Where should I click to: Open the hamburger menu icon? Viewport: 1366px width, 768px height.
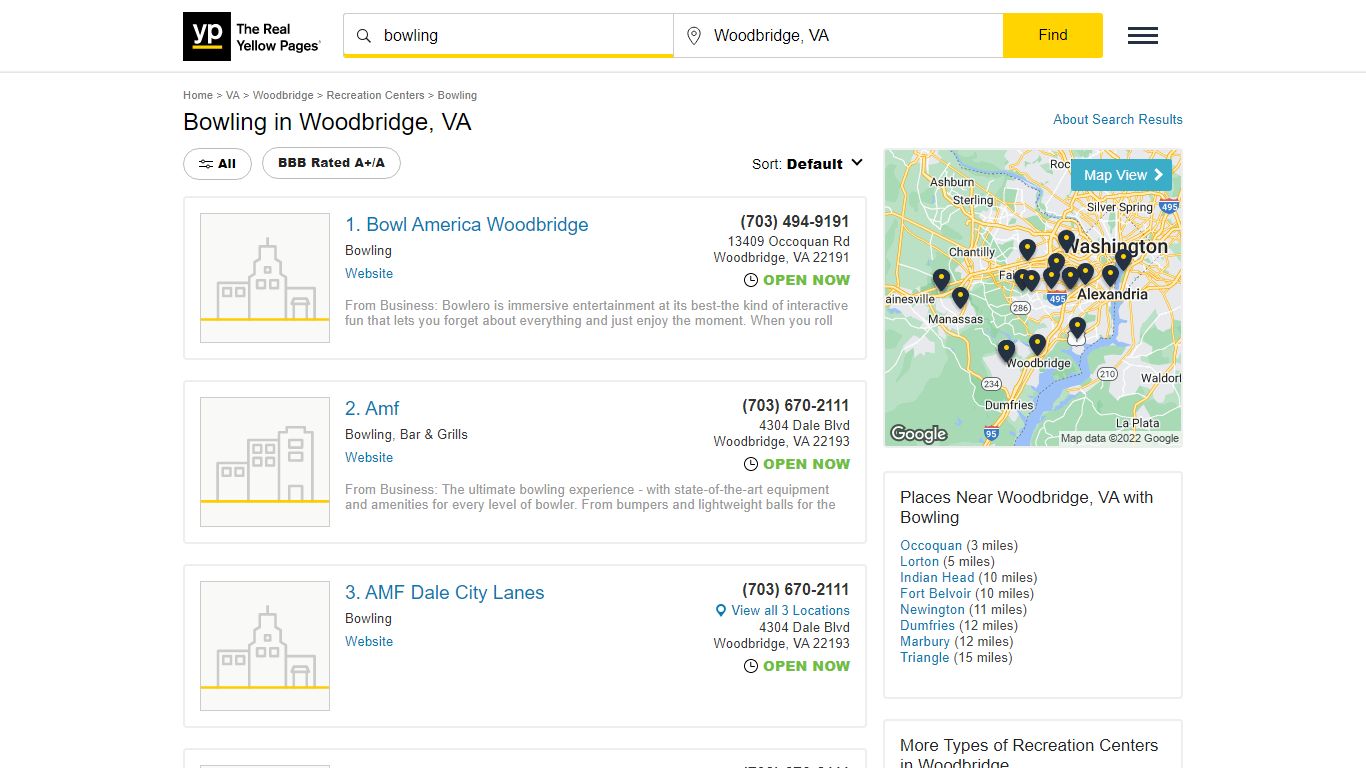point(1142,36)
